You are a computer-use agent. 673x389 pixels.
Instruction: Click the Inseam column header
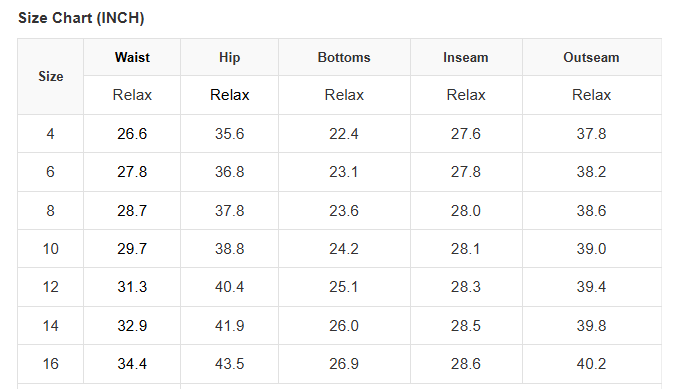(466, 58)
